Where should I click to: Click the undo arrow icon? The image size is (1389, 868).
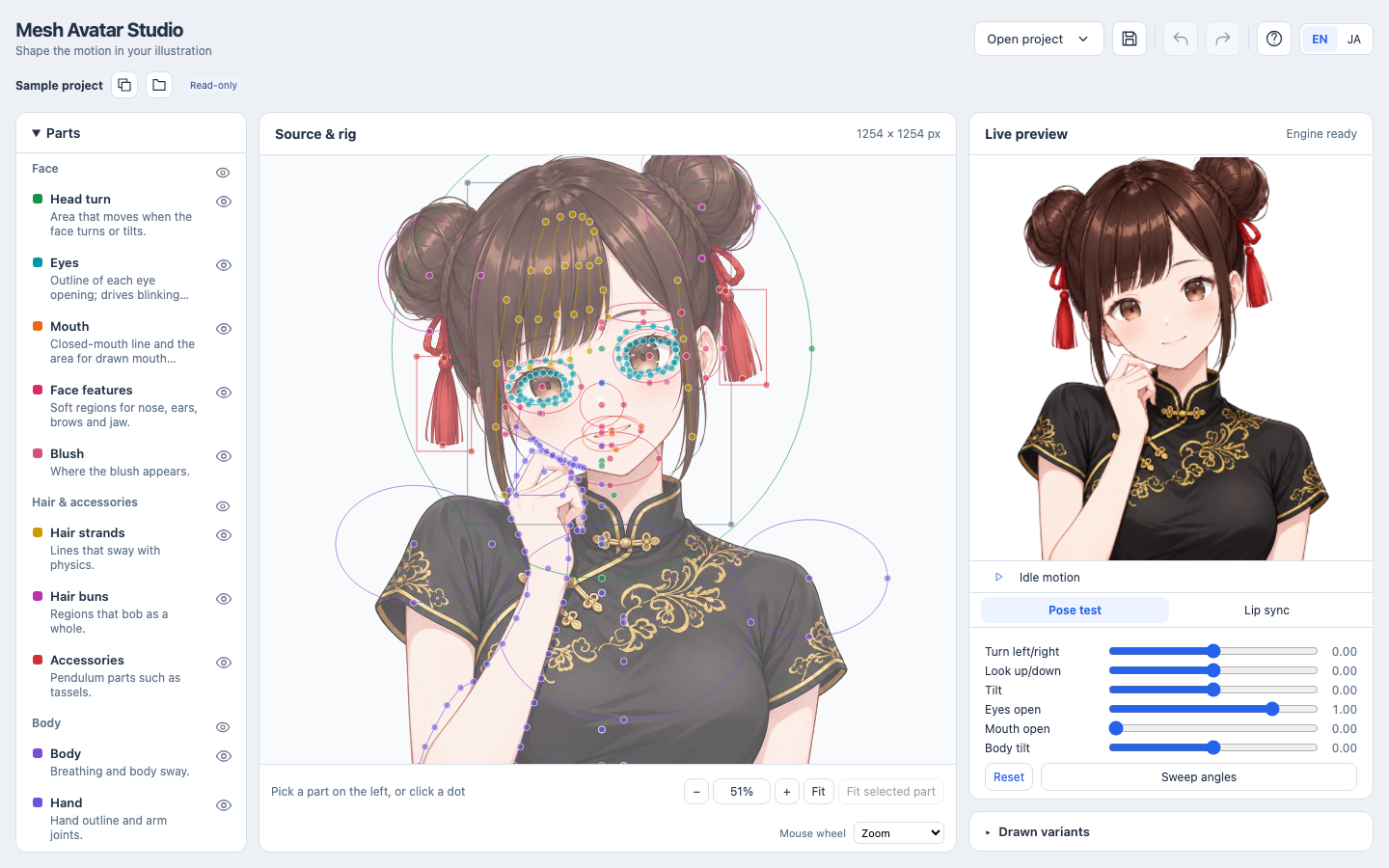[x=1181, y=39]
